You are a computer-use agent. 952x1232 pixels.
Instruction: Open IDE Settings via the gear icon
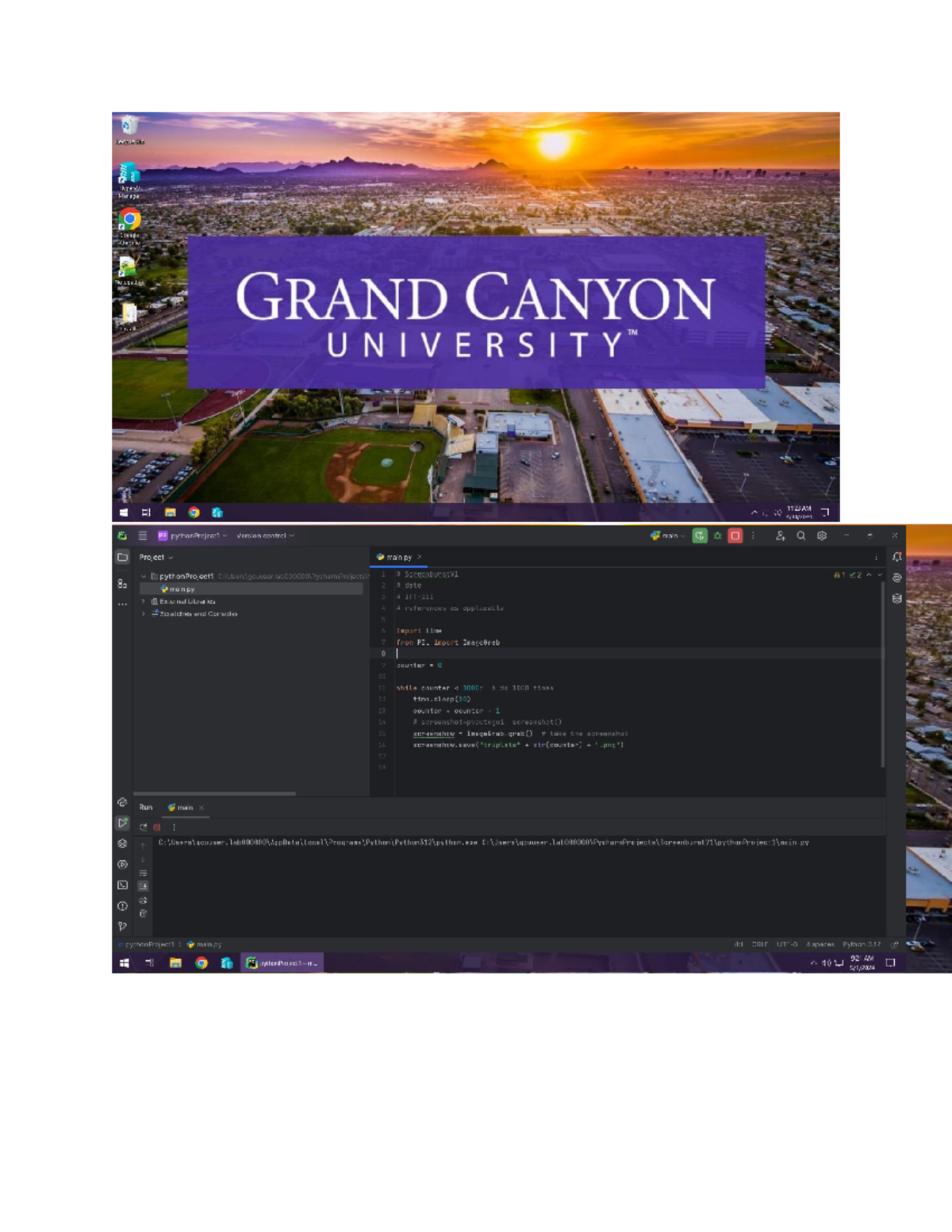click(821, 535)
